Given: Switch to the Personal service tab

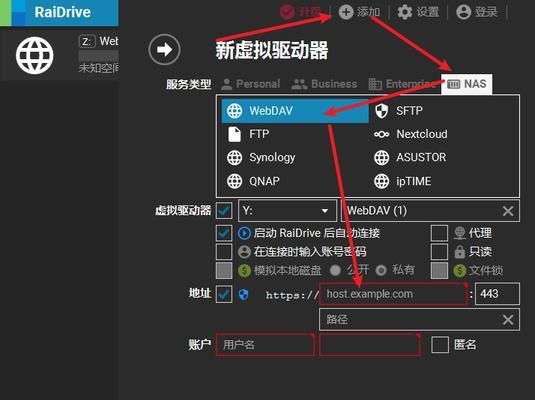Looking at the screenshot, I should [250, 84].
